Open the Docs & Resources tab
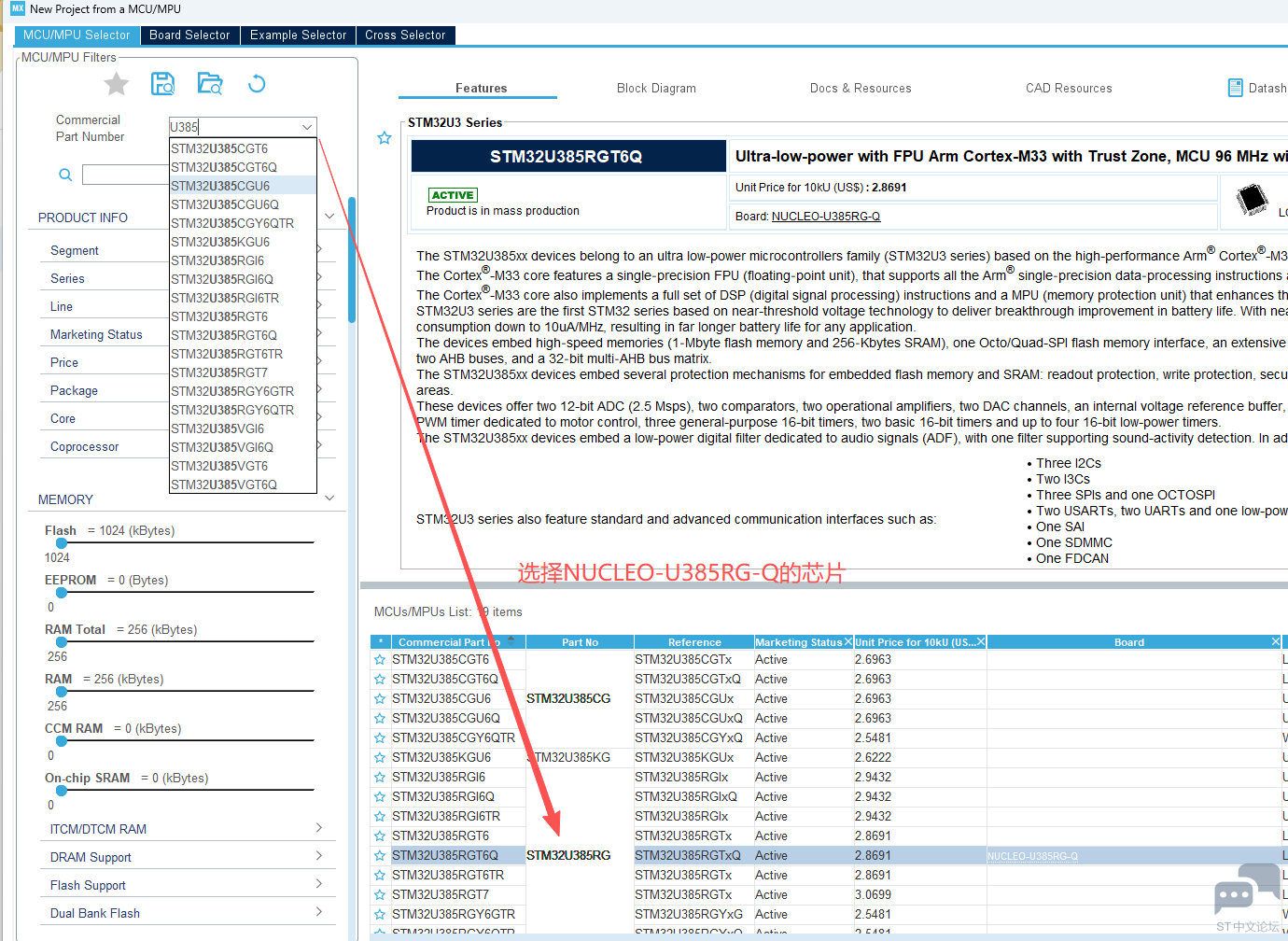 click(861, 89)
